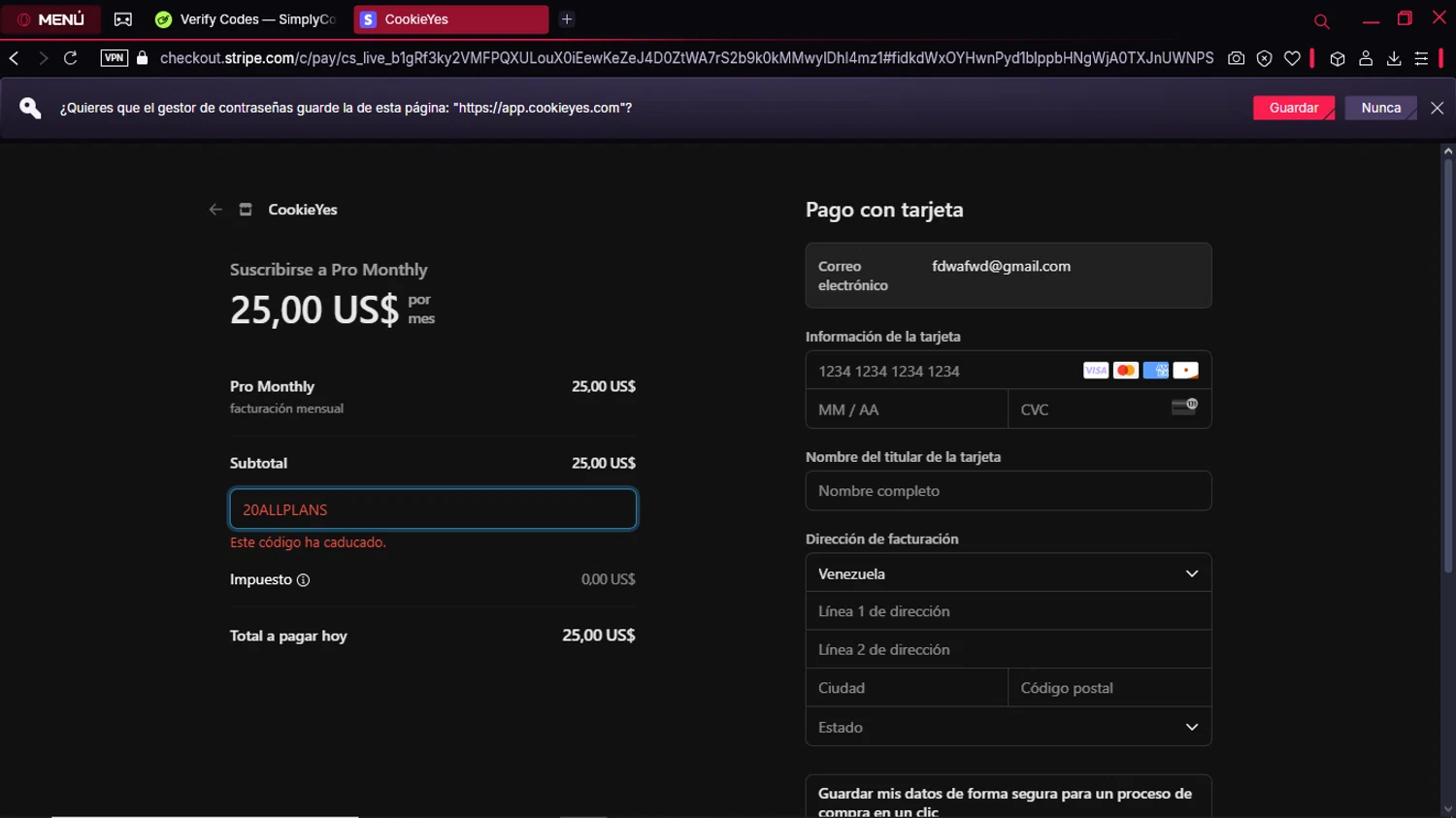Screen dimensions: 1456x818
Task: Add page to bookmarks heart icon
Action: click(x=1292, y=58)
